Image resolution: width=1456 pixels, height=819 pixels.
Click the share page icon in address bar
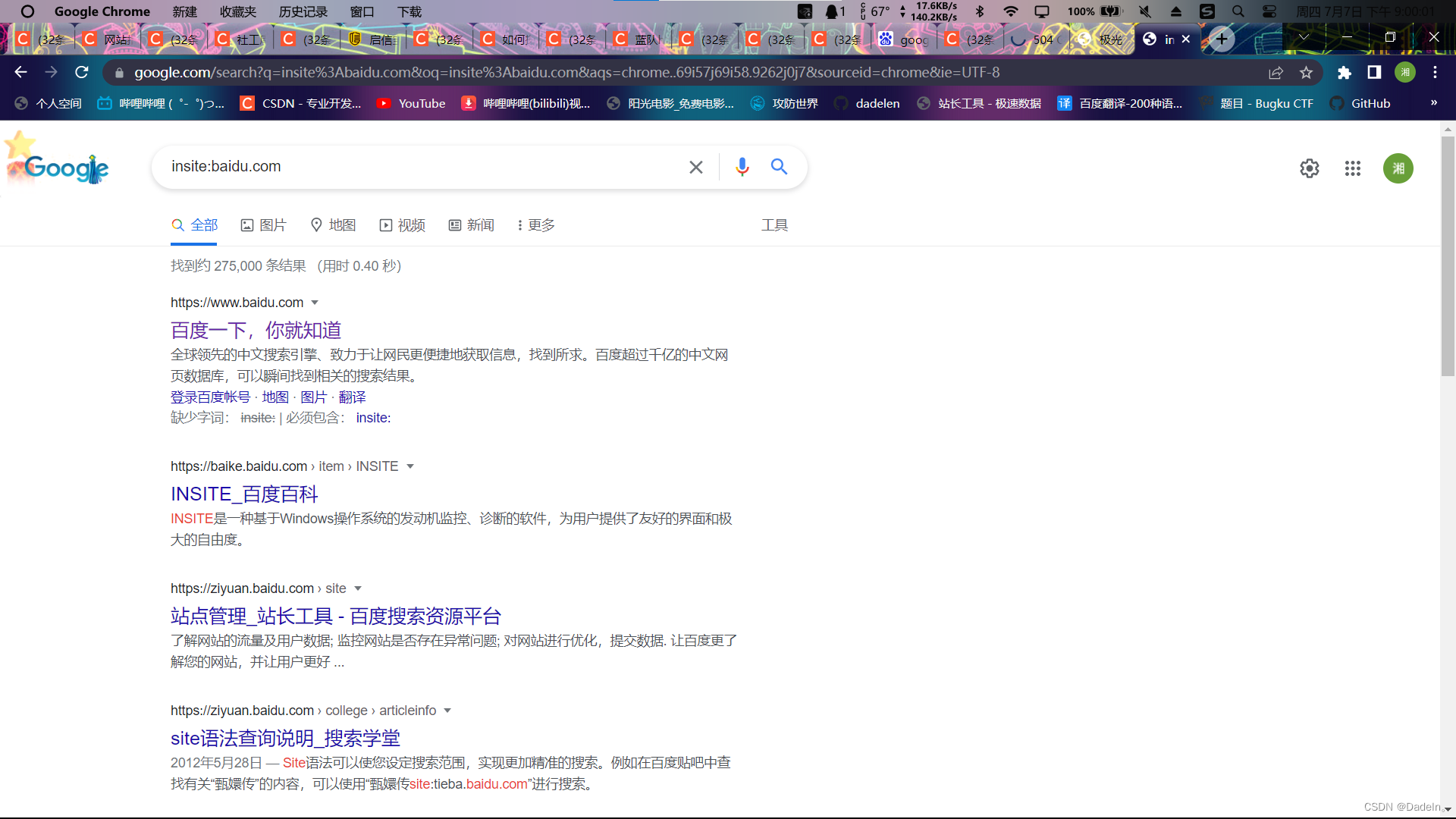pyautogui.click(x=1276, y=73)
